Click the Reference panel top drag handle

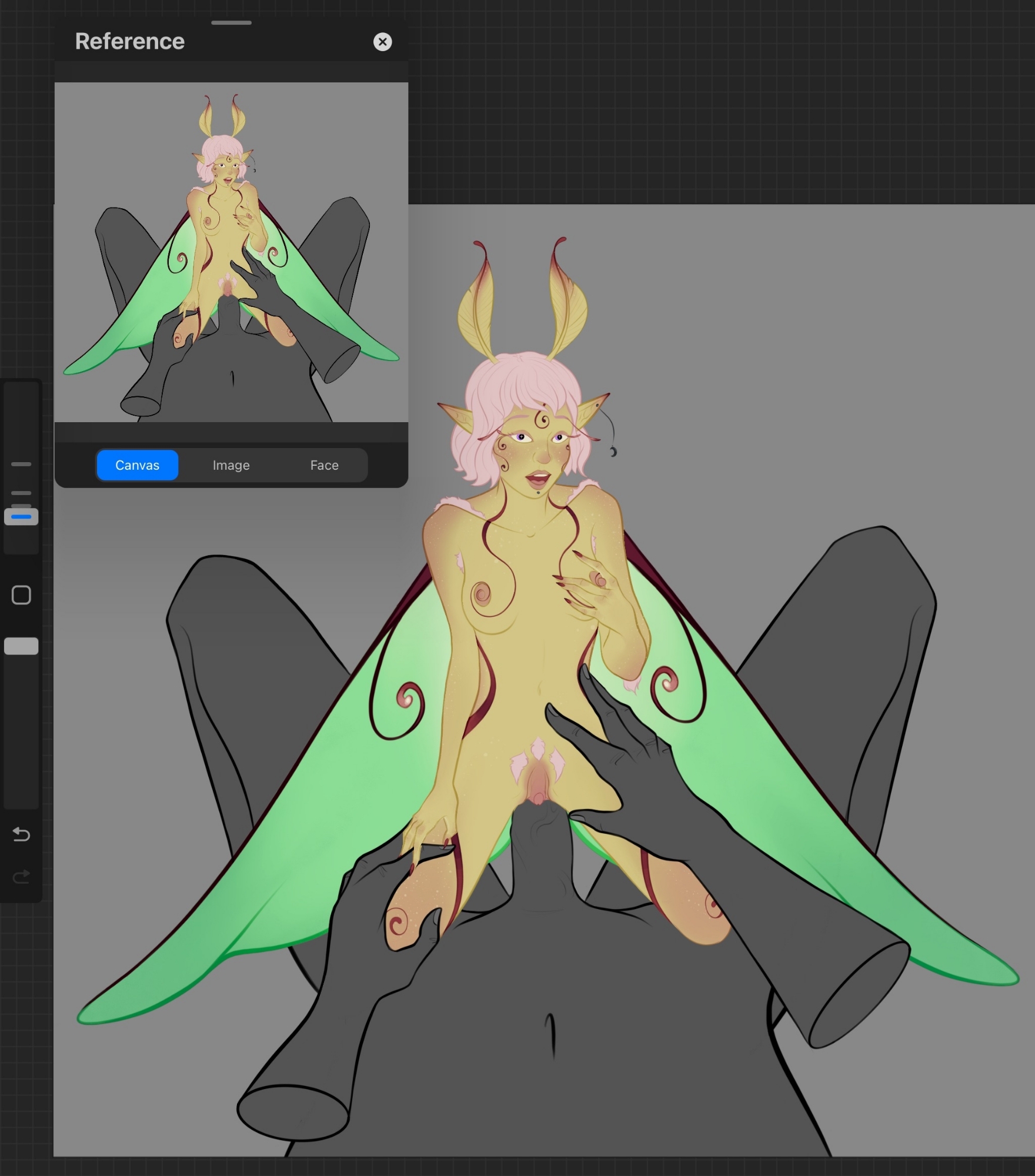click(x=231, y=23)
